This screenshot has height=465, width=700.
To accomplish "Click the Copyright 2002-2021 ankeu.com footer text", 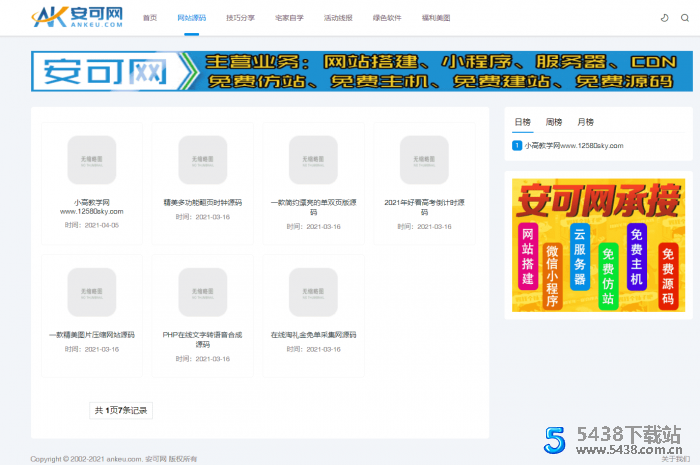I will click(x=113, y=459).
